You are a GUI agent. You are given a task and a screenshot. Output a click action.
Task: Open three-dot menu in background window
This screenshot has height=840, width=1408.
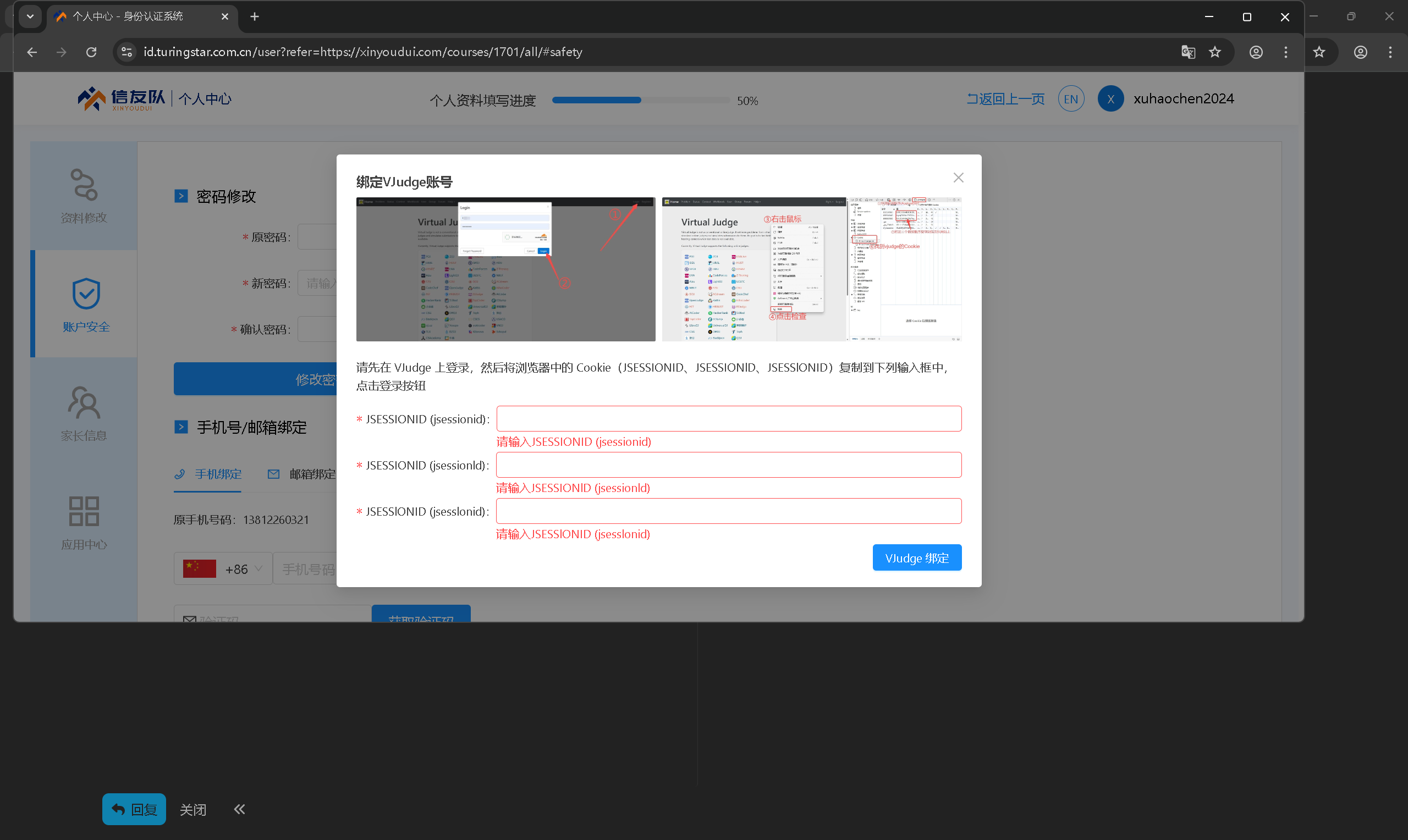point(1390,52)
